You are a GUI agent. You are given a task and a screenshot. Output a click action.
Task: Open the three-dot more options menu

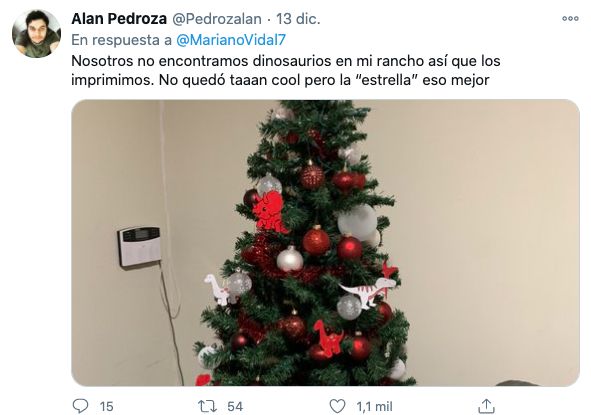(570, 18)
